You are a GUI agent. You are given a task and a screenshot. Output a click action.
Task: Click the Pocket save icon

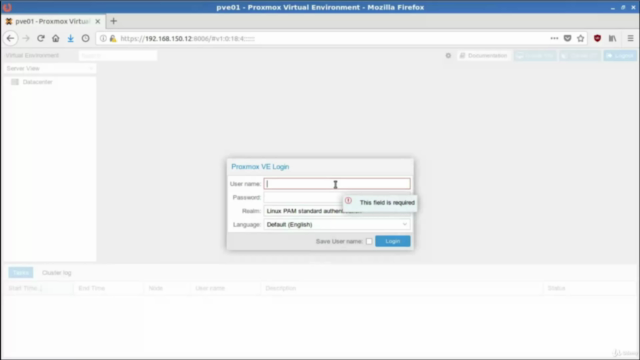[x=567, y=38]
